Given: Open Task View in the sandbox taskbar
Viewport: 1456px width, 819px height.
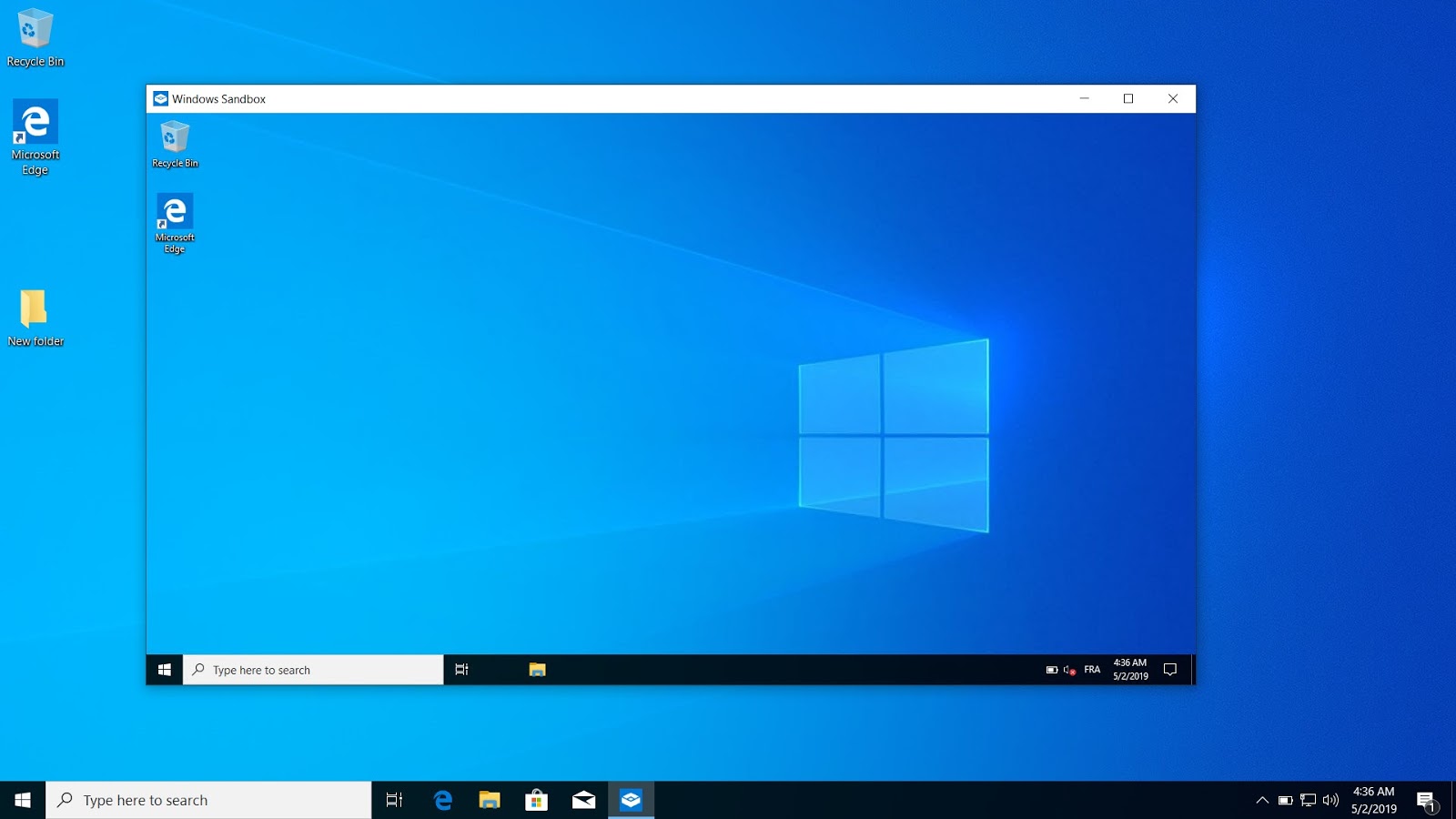Looking at the screenshot, I should 461,670.
